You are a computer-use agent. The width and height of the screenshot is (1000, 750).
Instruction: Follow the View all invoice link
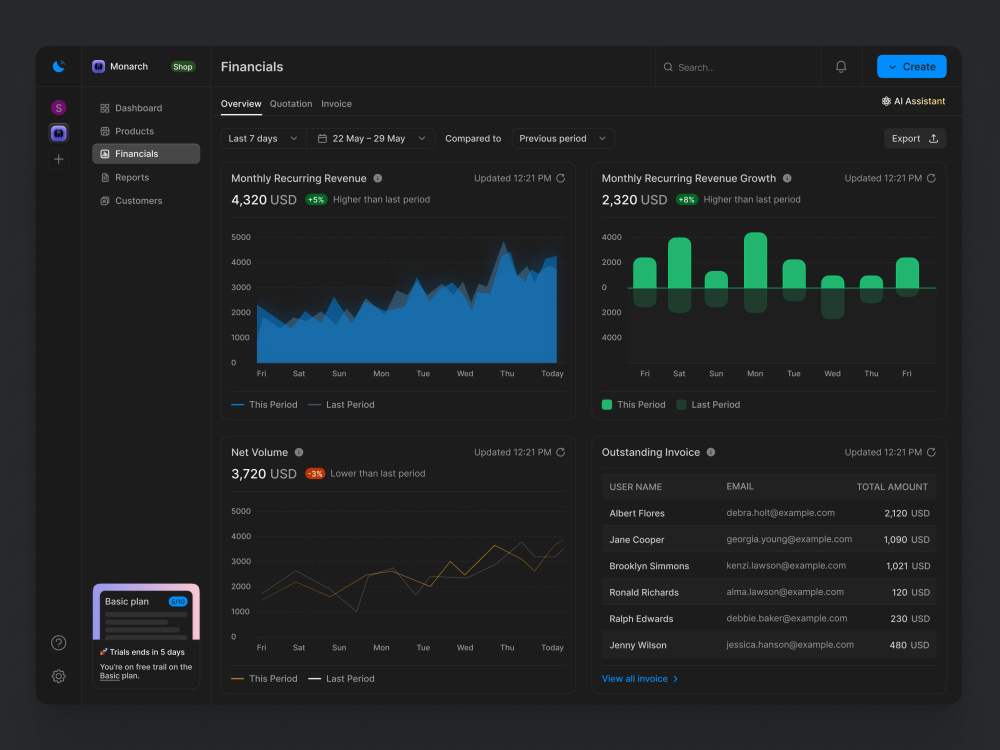tap(640, 679)
